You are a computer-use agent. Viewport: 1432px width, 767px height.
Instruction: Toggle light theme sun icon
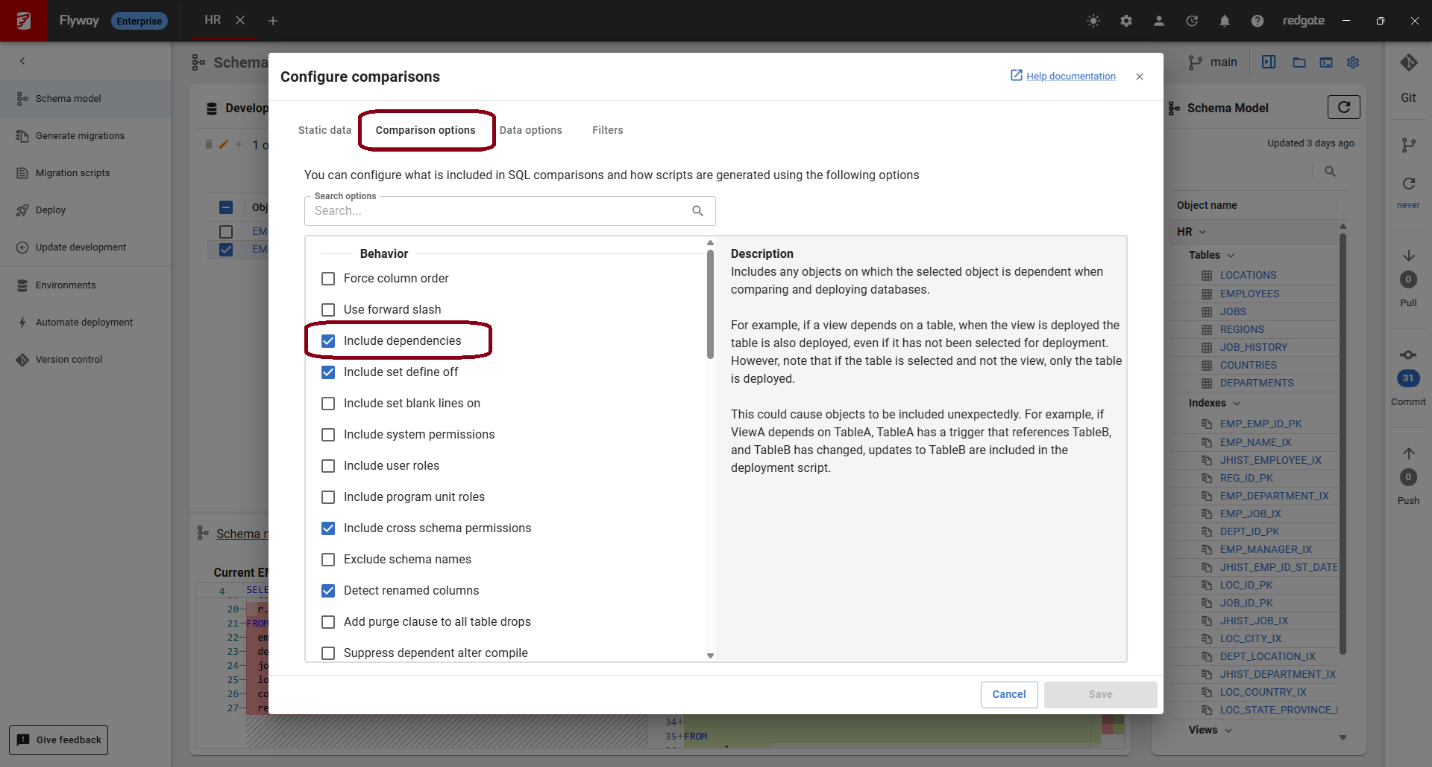[1093, 21]
